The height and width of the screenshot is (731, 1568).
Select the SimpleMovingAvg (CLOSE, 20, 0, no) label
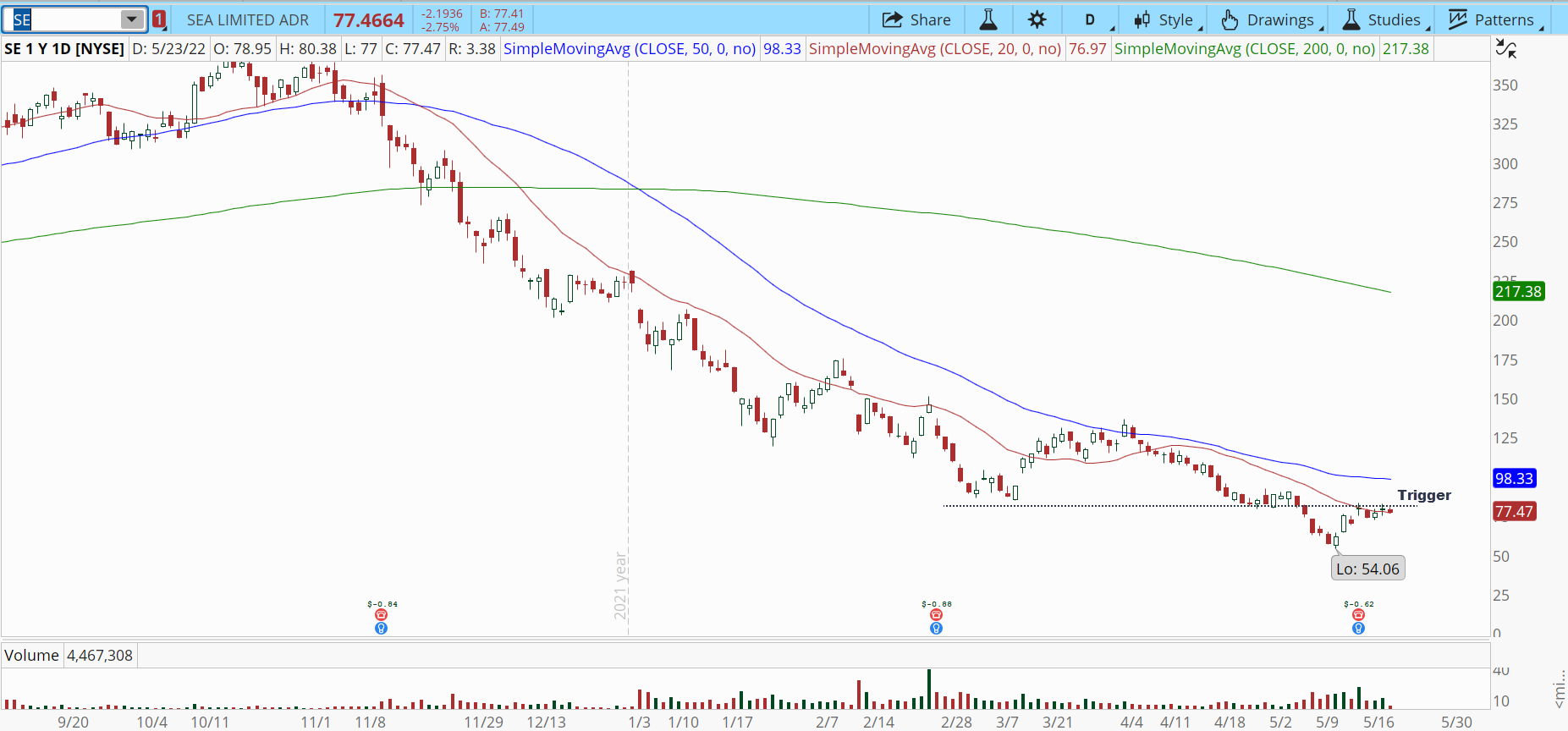935,49
